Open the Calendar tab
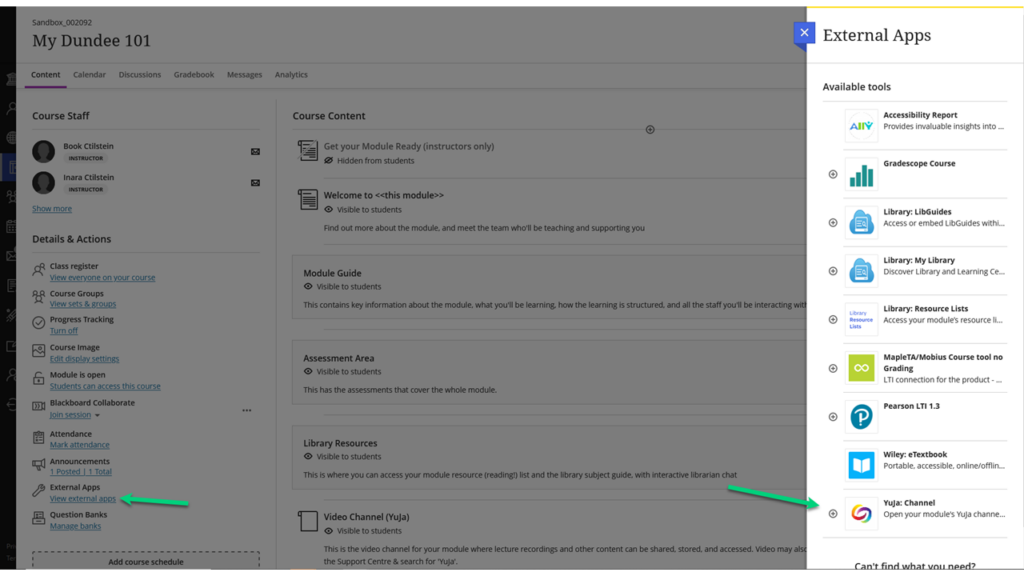 [89, 74]
